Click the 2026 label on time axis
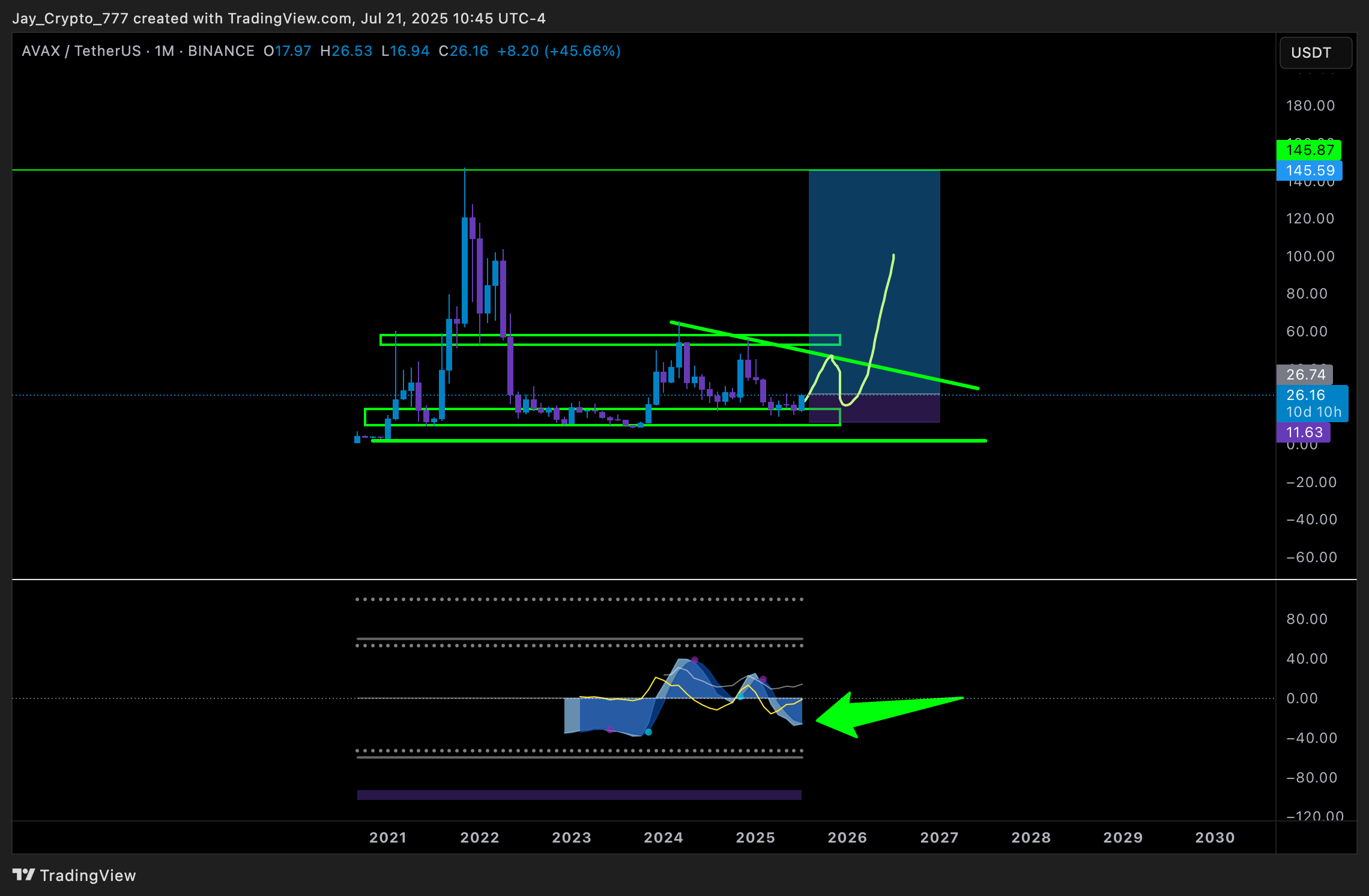Viewport: 1369px width, 896px height. click(x=847, y=837)
